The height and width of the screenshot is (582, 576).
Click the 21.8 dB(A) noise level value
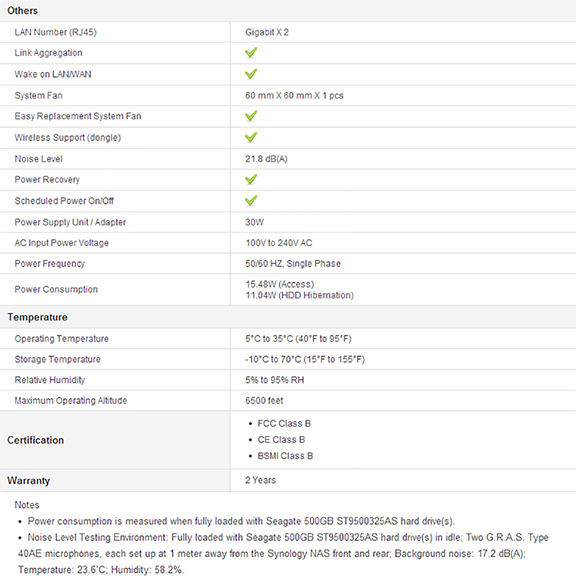click(266, 159)
